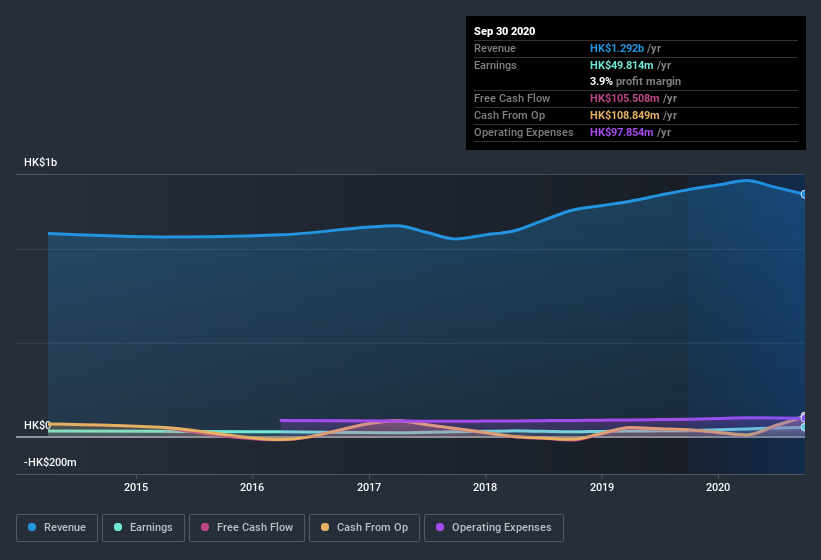Viewport: 821px width, 560px height.
Task: Click the HK$49.814m earnings value
Action: (622, 65)
